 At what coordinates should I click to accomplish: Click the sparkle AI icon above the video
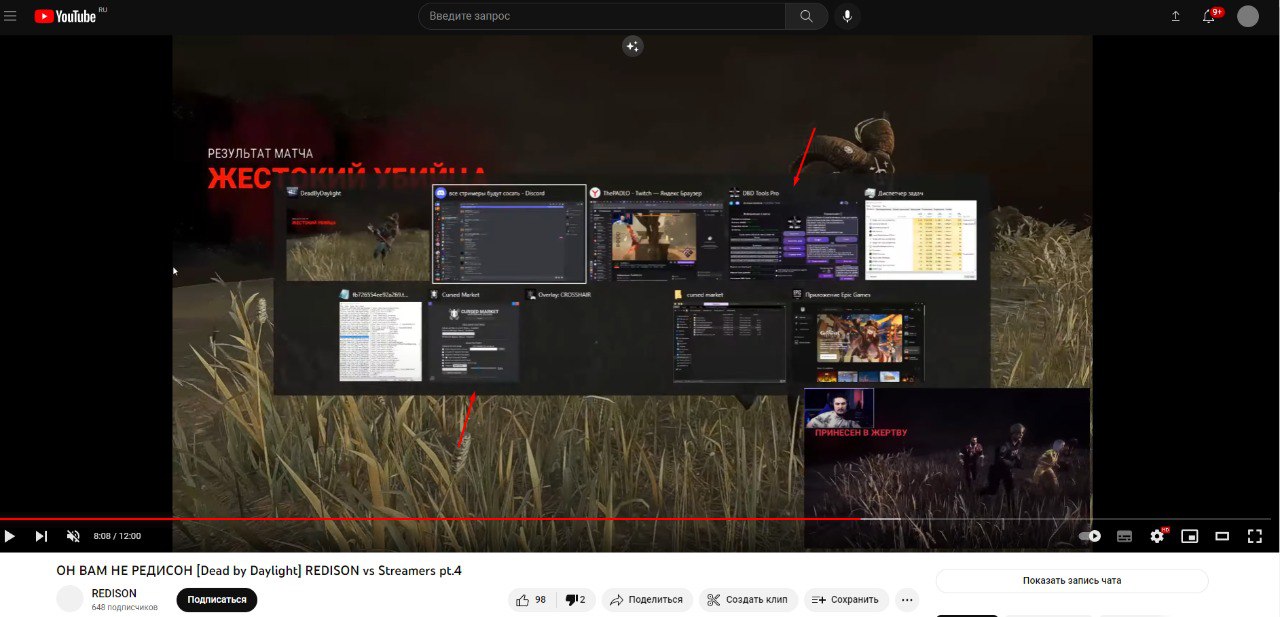click(x=632, y=45)
